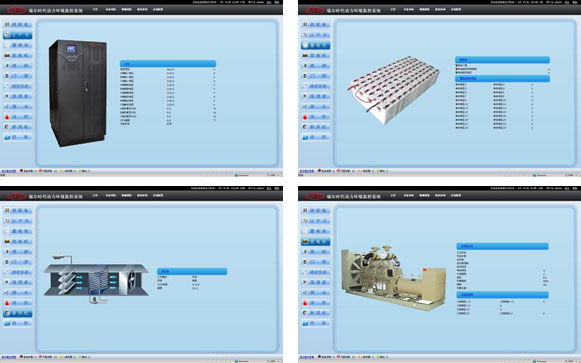
Task: Open last top menu item on battery screen
Action: pyautogui.click(x=456, y=9)
